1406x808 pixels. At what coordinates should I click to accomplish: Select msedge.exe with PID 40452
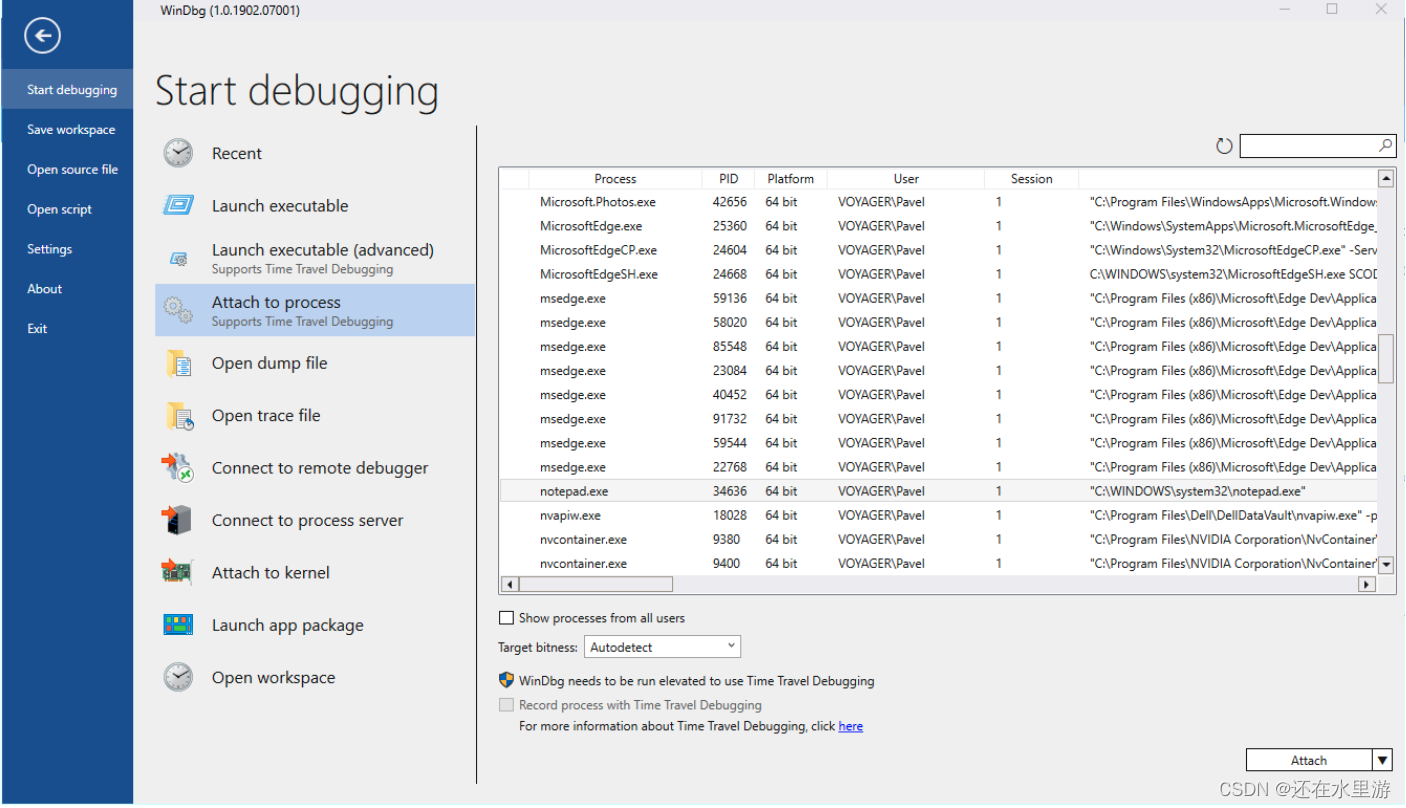tap(938, 394)
